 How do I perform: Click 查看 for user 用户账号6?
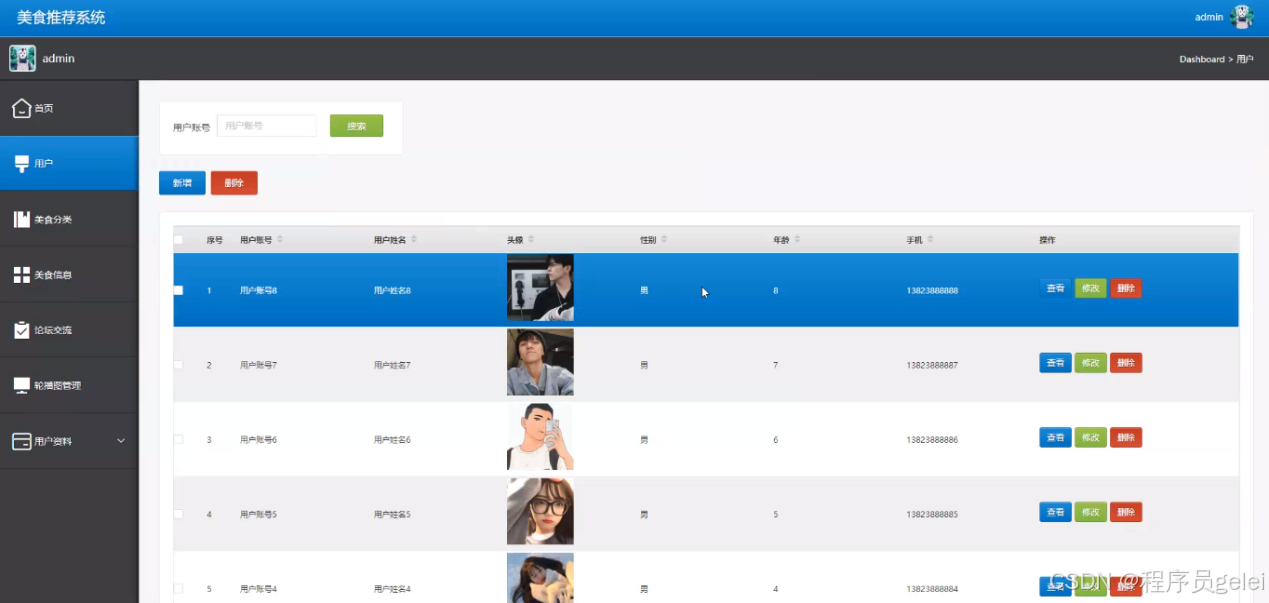point(1055,437)
